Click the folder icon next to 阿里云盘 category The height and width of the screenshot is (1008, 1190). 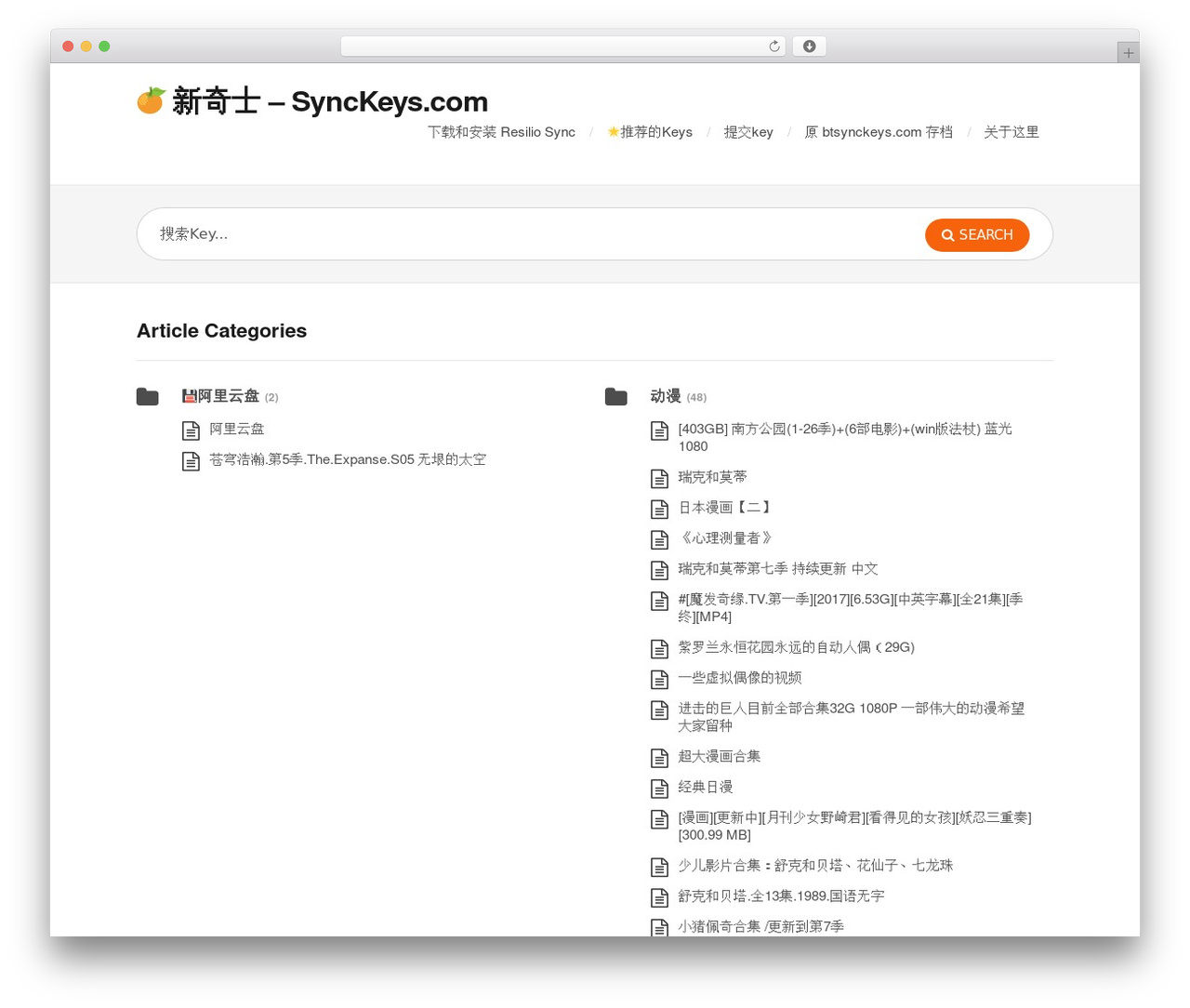pos(148,397)
